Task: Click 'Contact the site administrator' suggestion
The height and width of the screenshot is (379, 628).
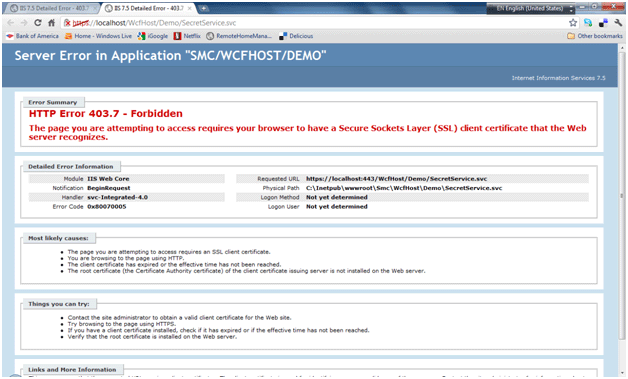Action: click(179, 318)
